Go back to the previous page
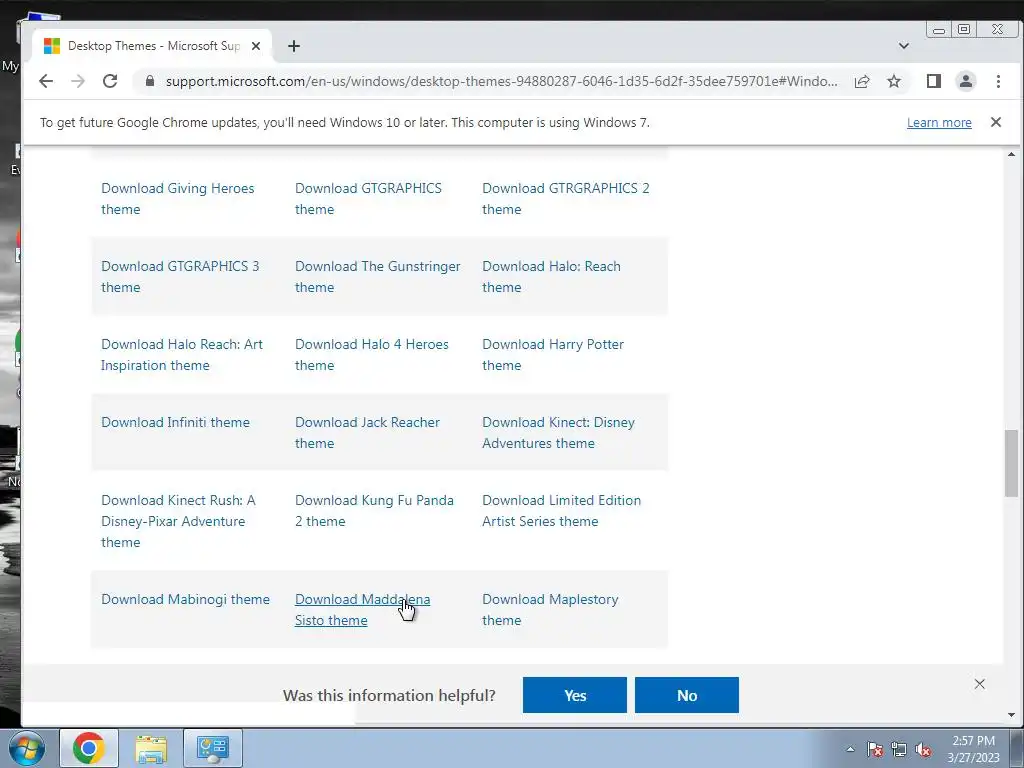This screenshot has width=1024, height=768. click(x=46, y=81)
